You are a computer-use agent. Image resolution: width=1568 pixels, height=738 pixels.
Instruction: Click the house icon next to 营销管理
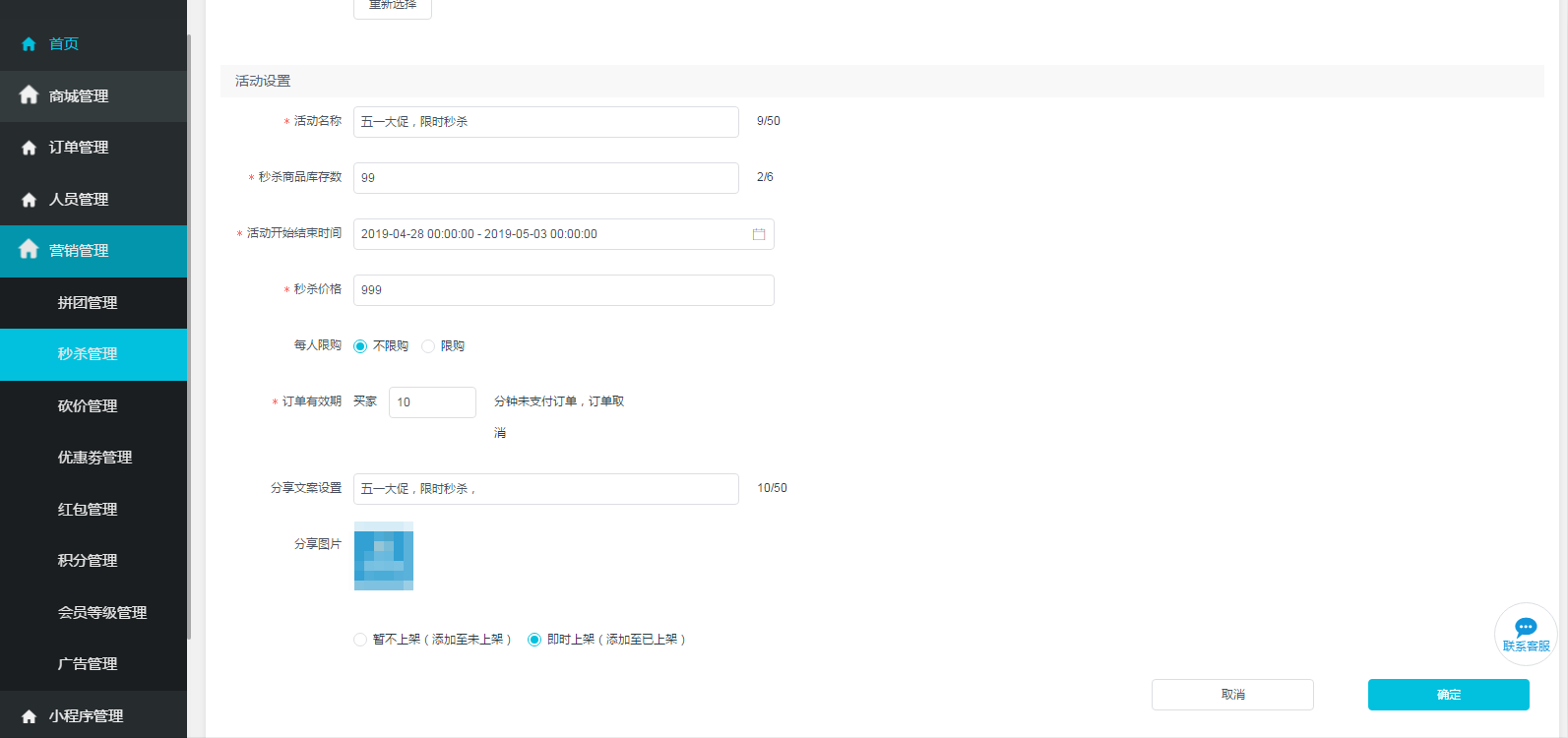point(29,249)
